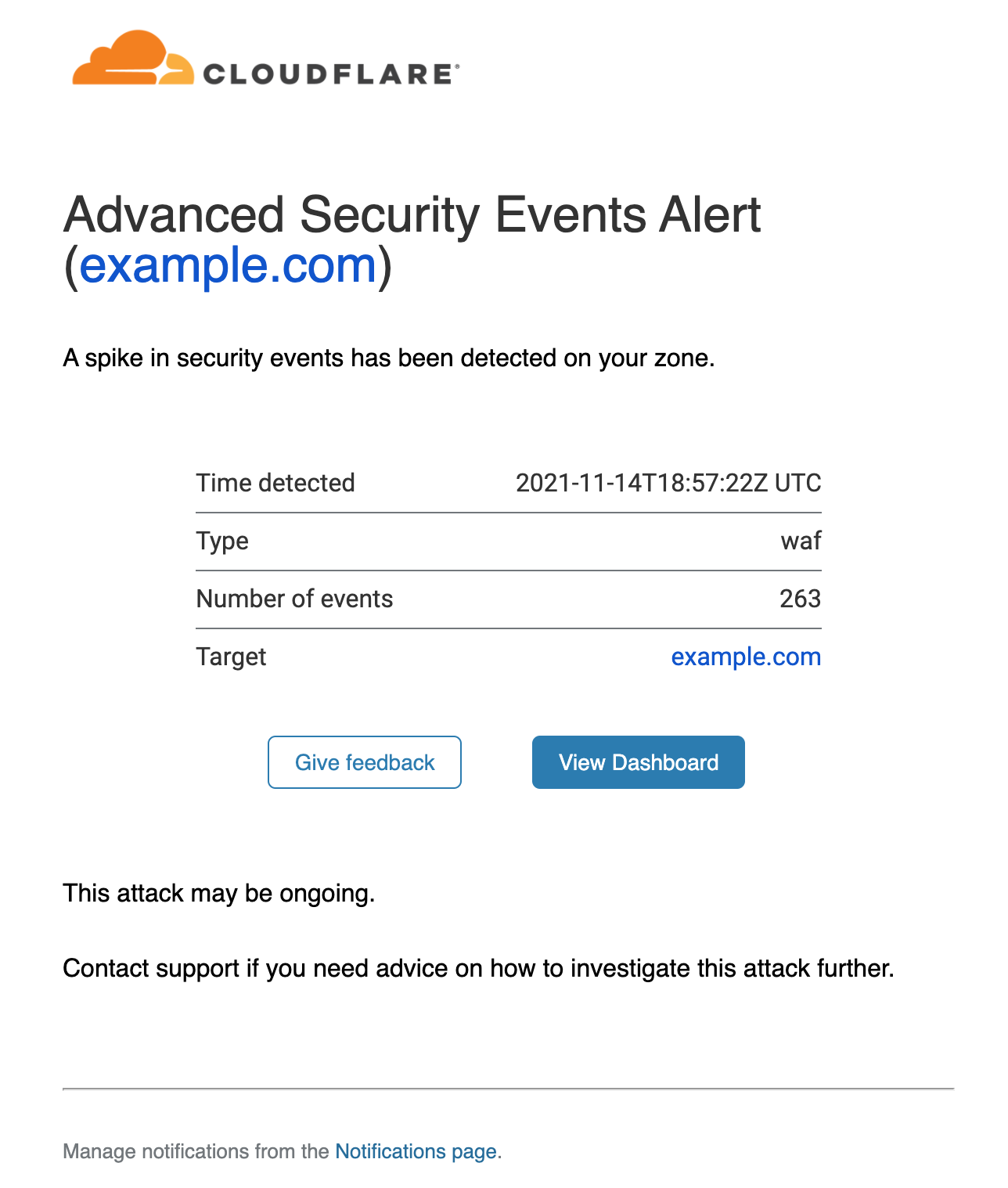Click the Time detected label

click(x=275, y=483)
